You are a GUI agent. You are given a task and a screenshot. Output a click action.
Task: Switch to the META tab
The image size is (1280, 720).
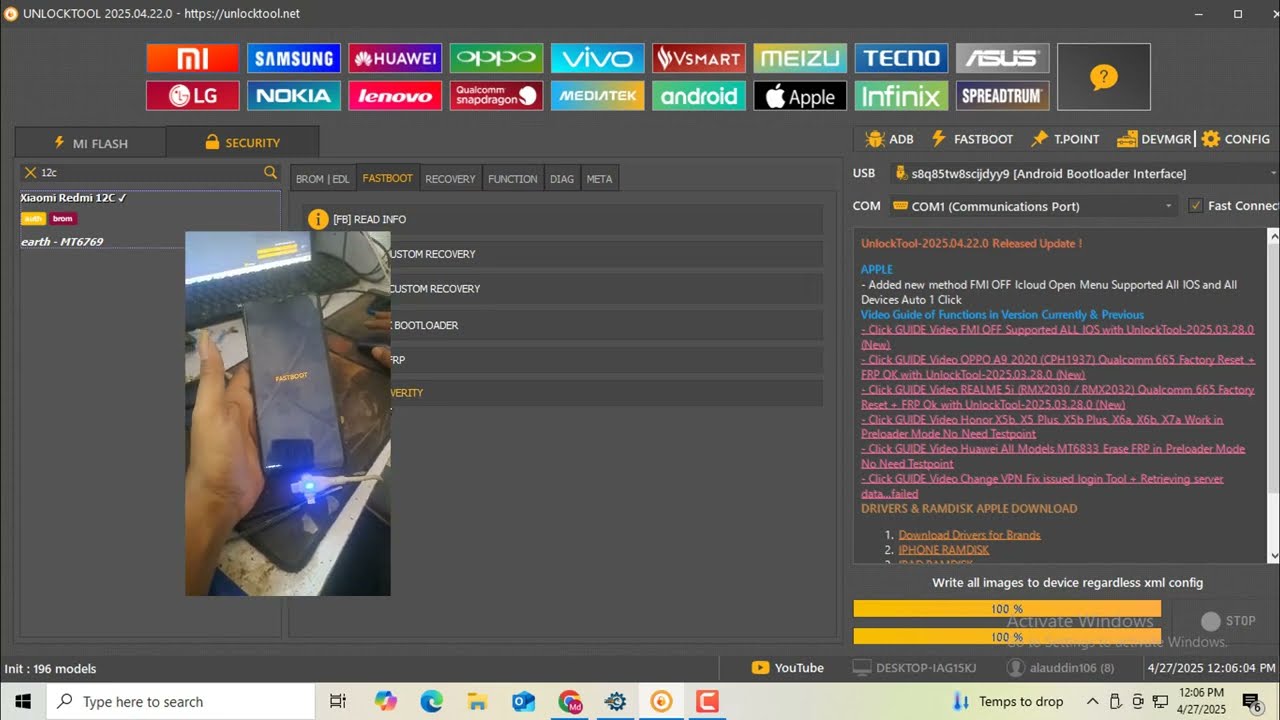click(x=599, y=179)
